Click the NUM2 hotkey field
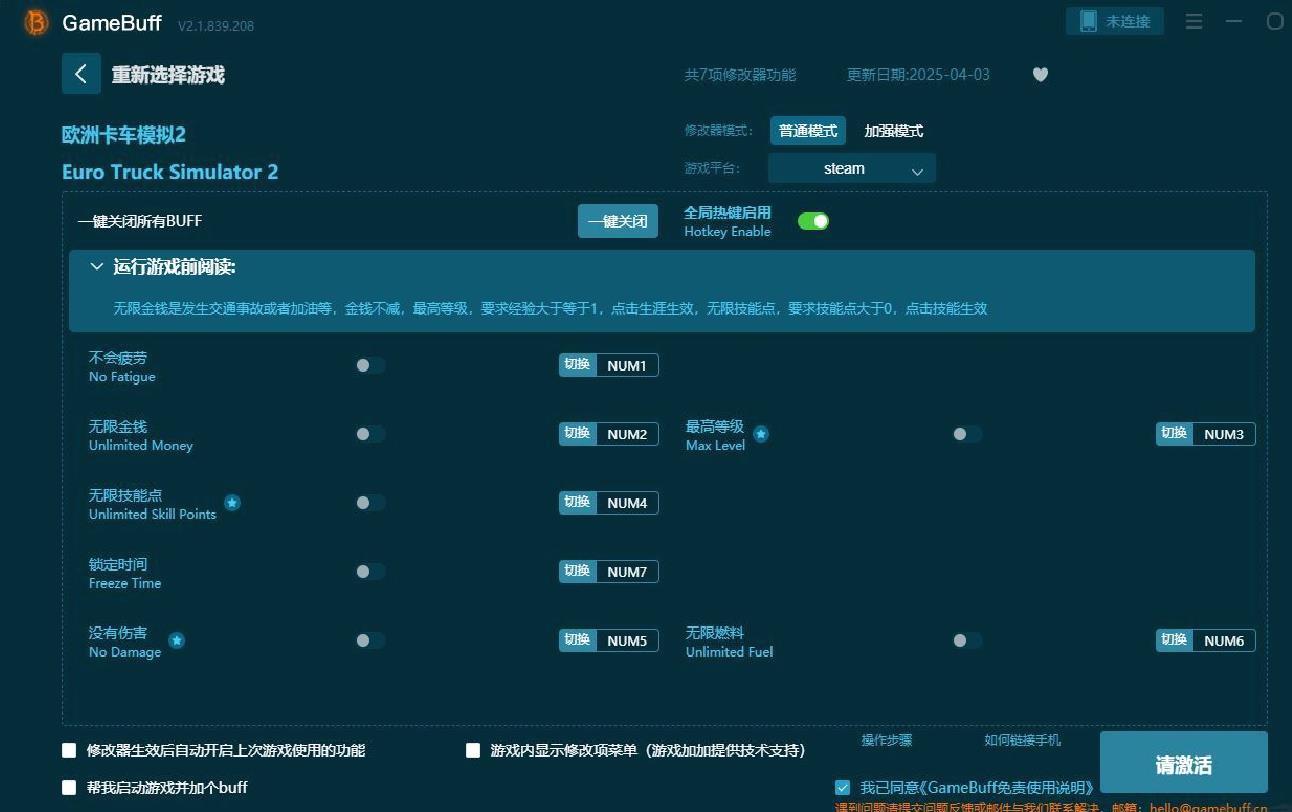Viewport: 1292px width, 812px height. click(627, 434)
